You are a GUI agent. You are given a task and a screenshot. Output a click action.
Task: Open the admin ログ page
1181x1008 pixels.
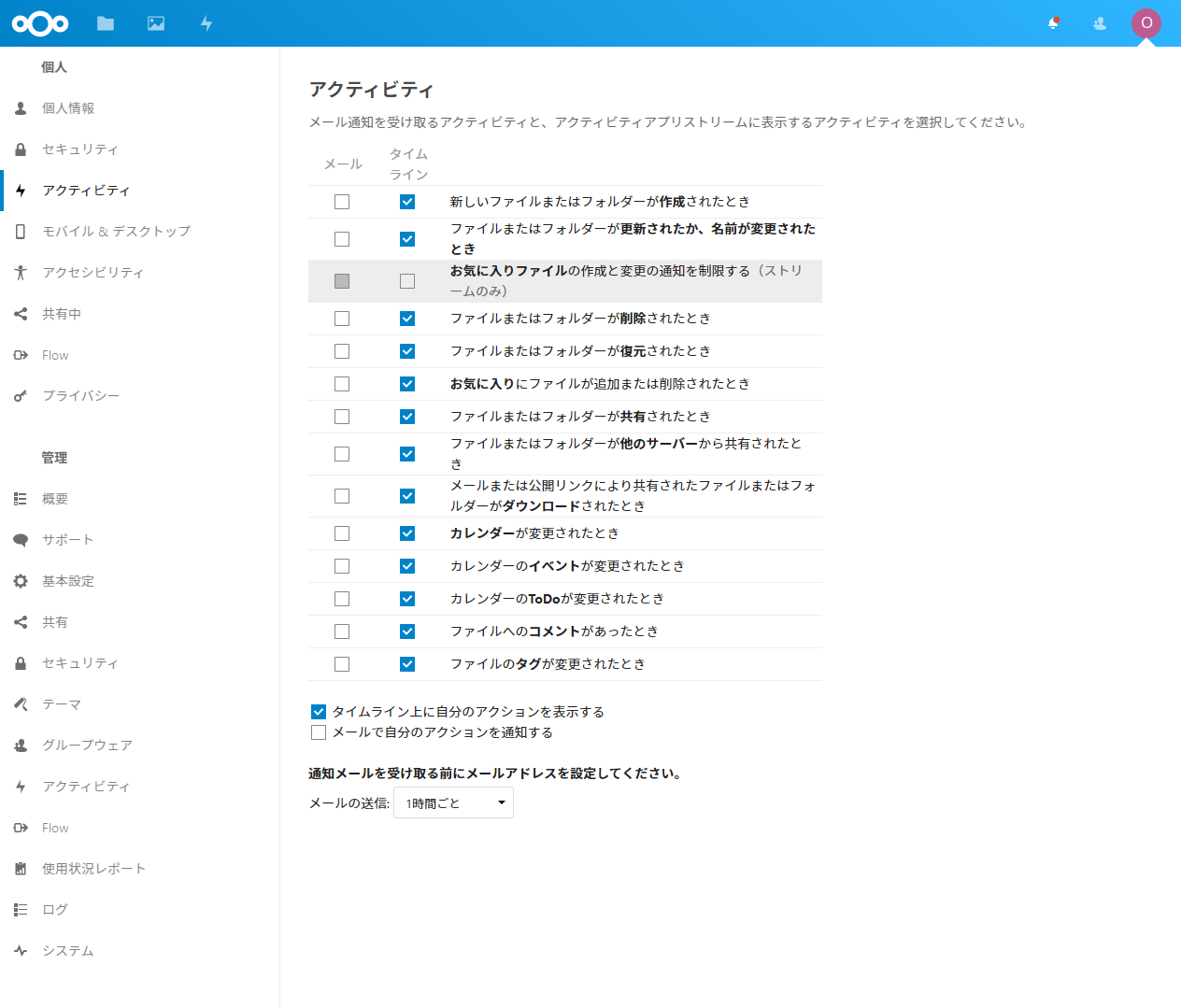[140, 910]
